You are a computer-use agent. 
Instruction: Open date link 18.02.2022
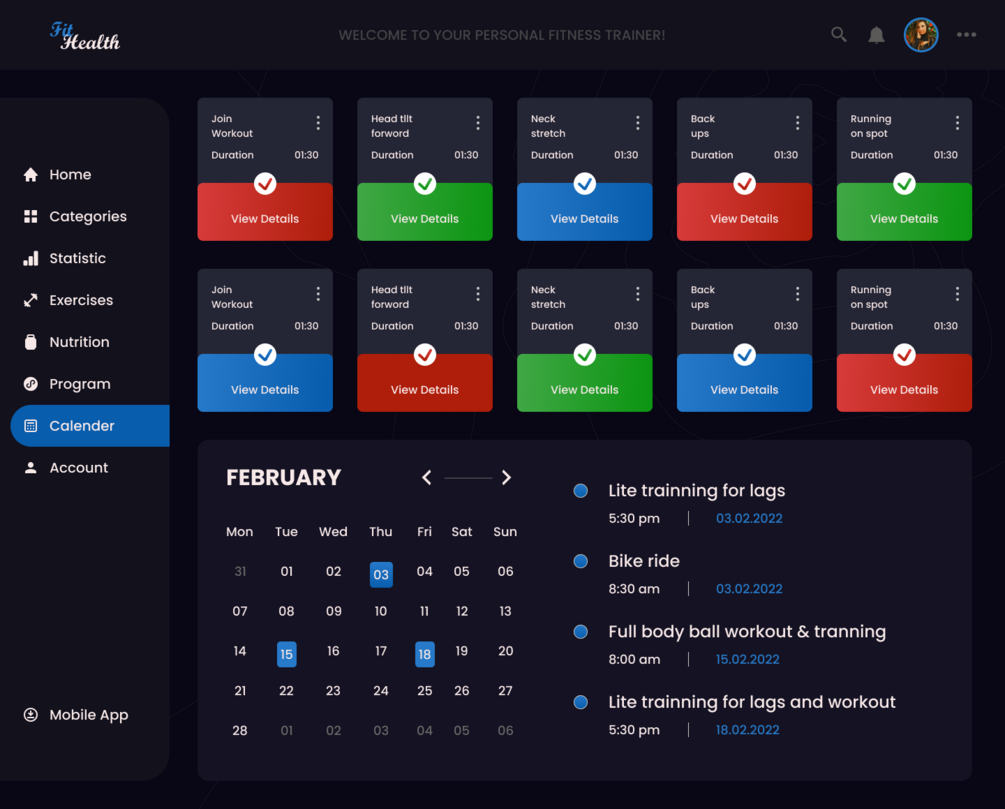(747, 730)
